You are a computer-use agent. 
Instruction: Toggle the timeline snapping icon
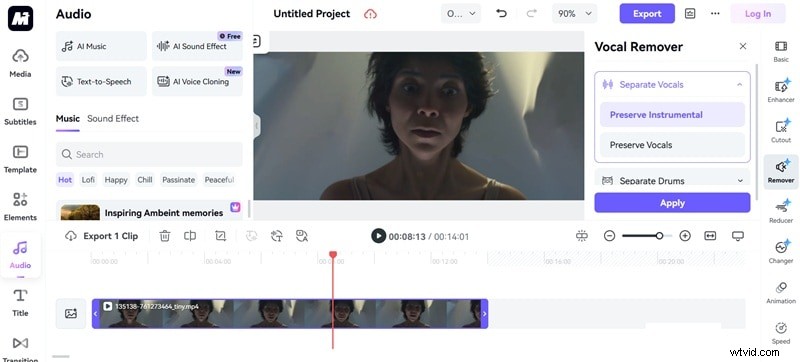[x=582, y=236]
